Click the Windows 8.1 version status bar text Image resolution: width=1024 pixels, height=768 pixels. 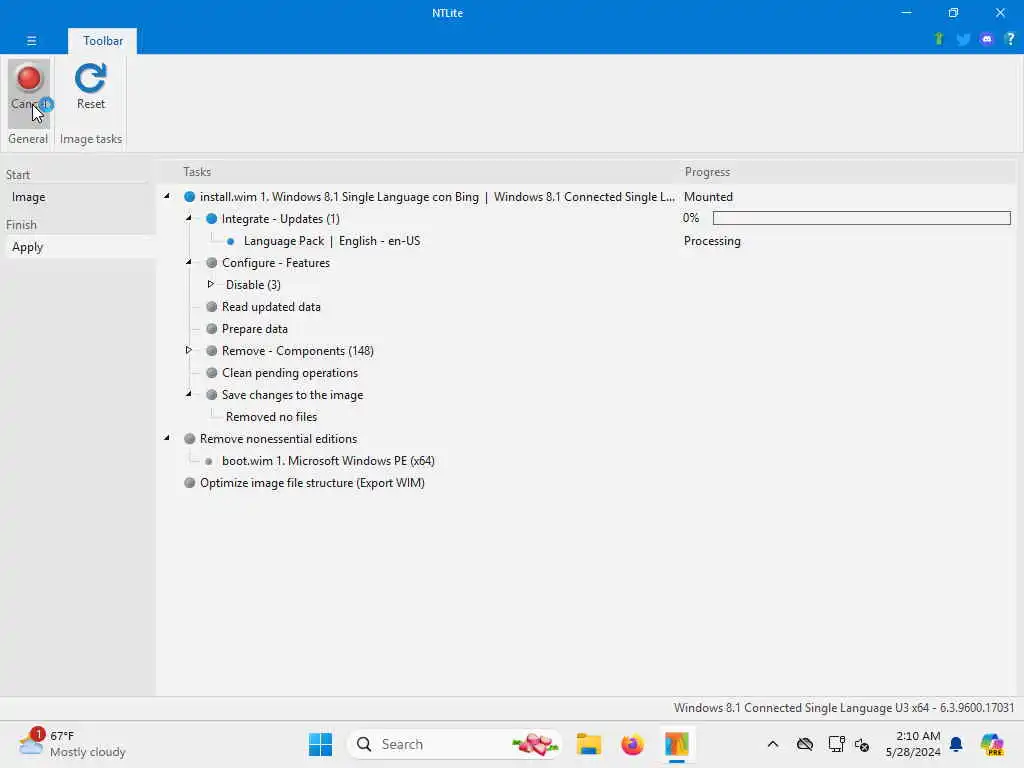[844, 708]
